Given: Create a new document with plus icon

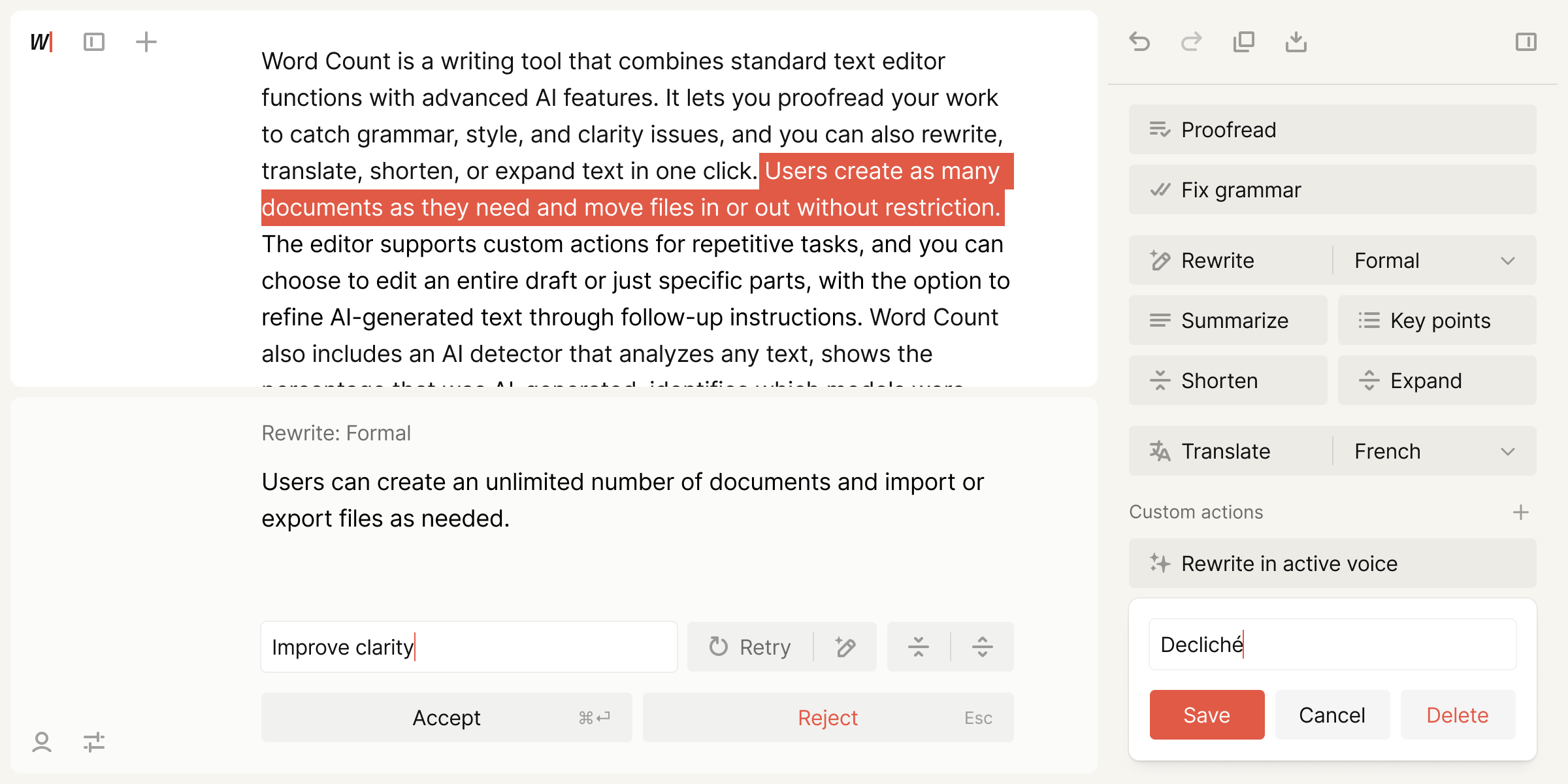Looking at the screenshot, I should click(x=146, y=42).
